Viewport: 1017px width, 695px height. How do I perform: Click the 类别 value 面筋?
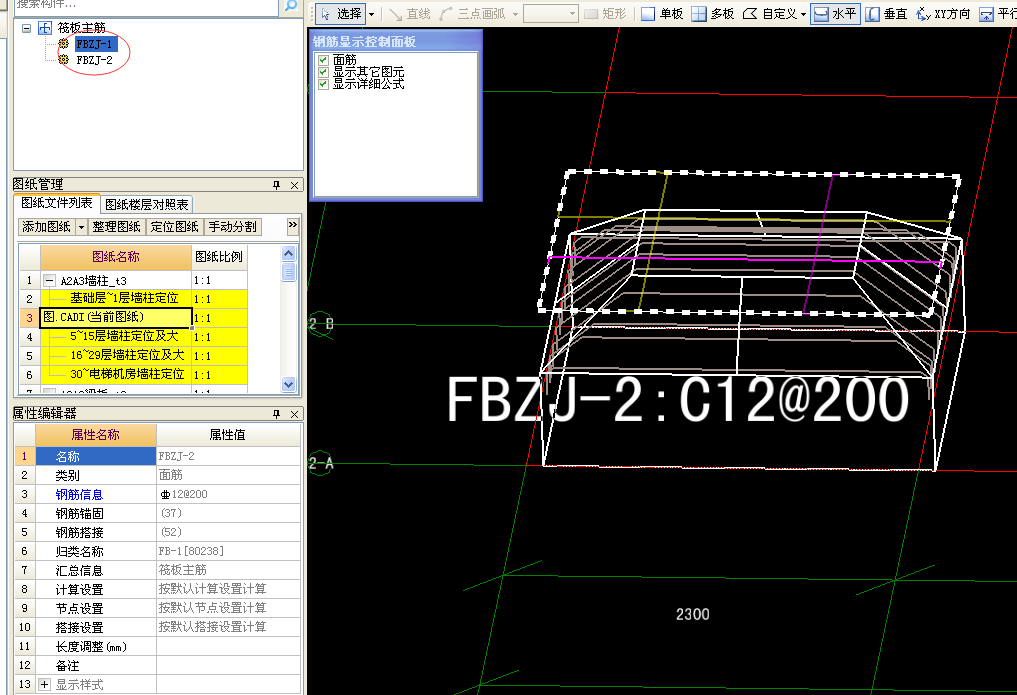228,475
